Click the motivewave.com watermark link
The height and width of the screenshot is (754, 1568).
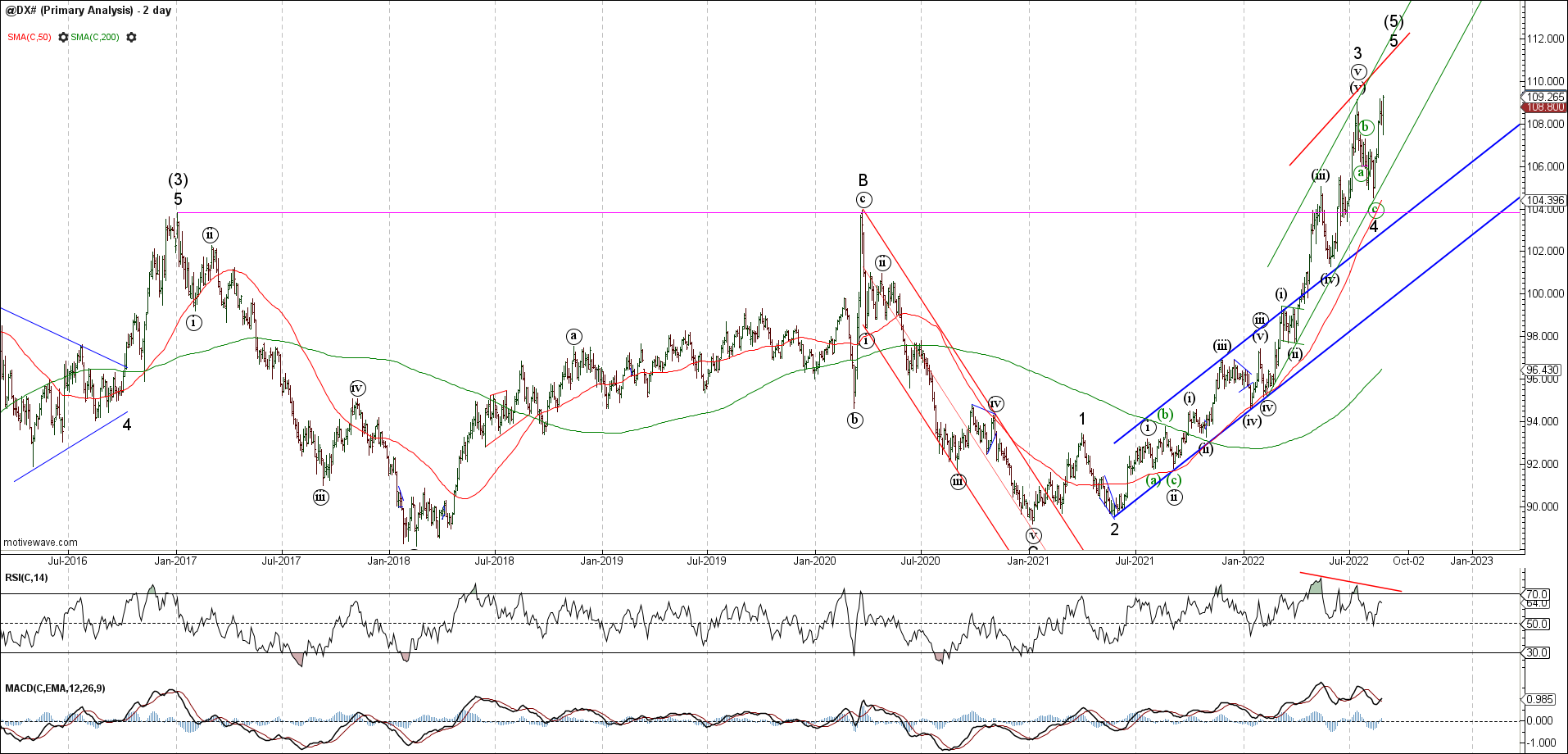pos(39,542)
